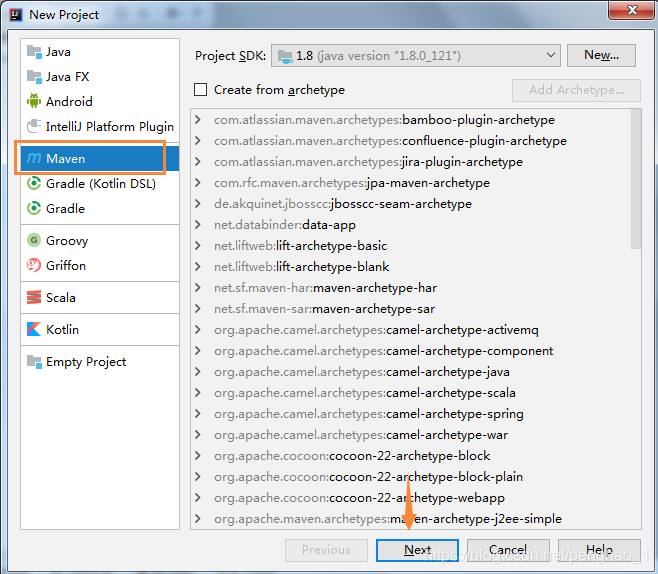Expand the camel-archetype-scala node
The height and width of the screenshot is (574, 658).
(198, 392)
